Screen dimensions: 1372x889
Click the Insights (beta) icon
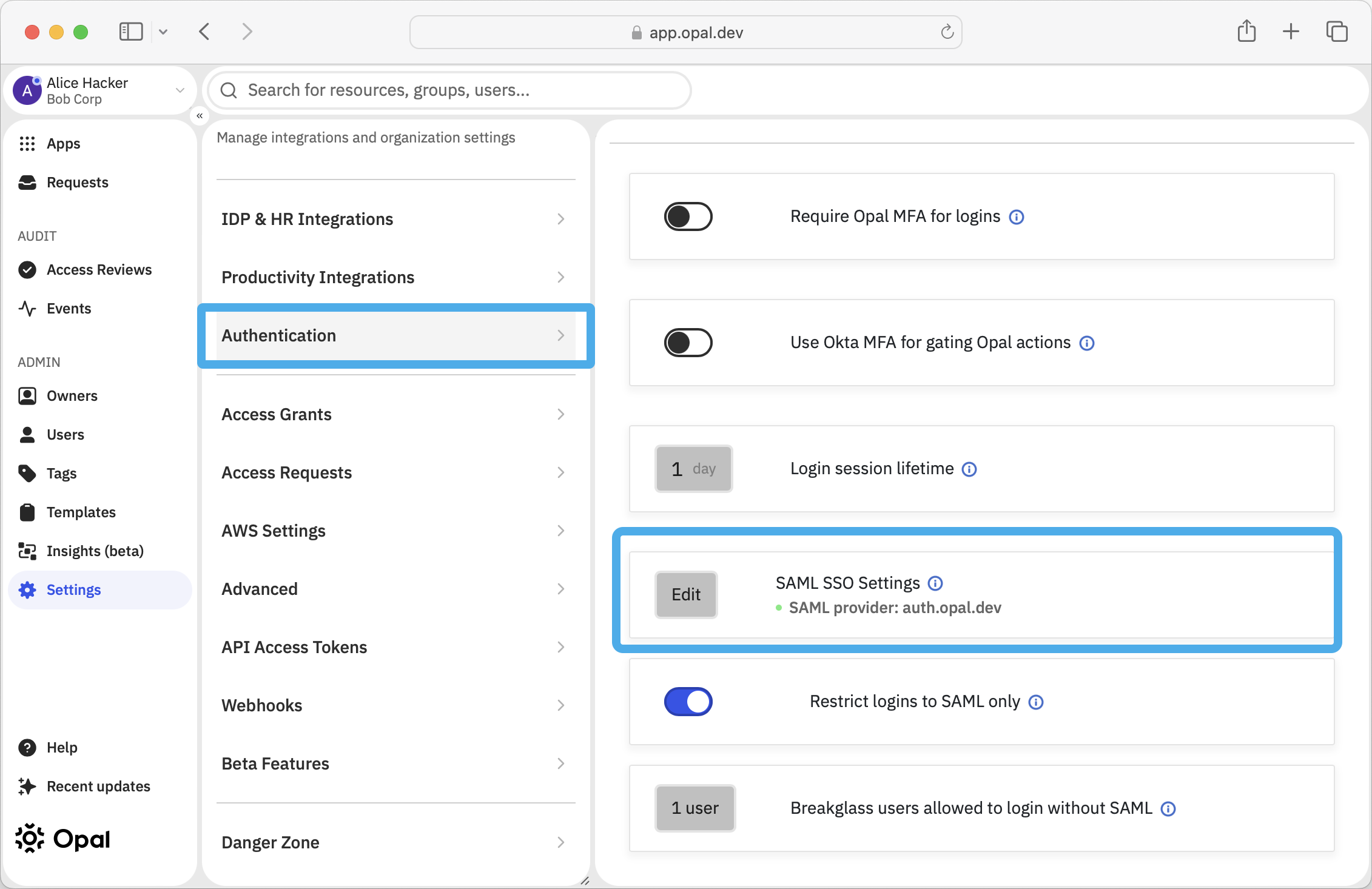[x=27, y=551]
